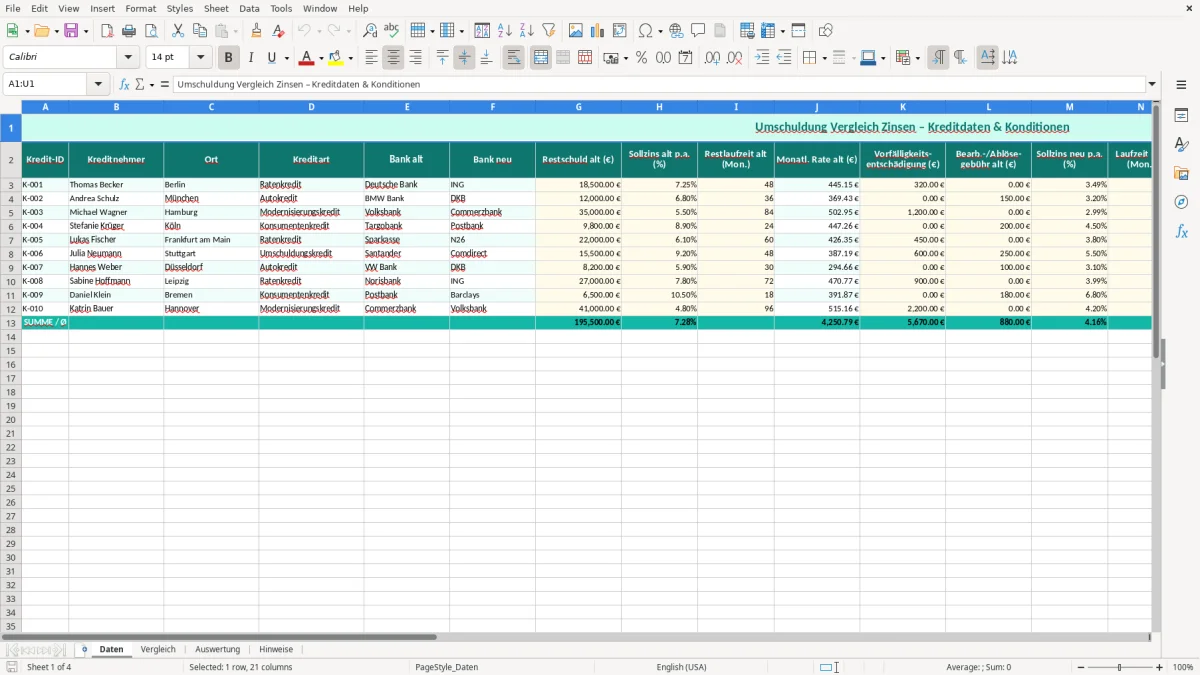Apply the yellow background color swatch
Image resolution: width=1200 pixels, height=675 pixels.
(x=336, y=58)
